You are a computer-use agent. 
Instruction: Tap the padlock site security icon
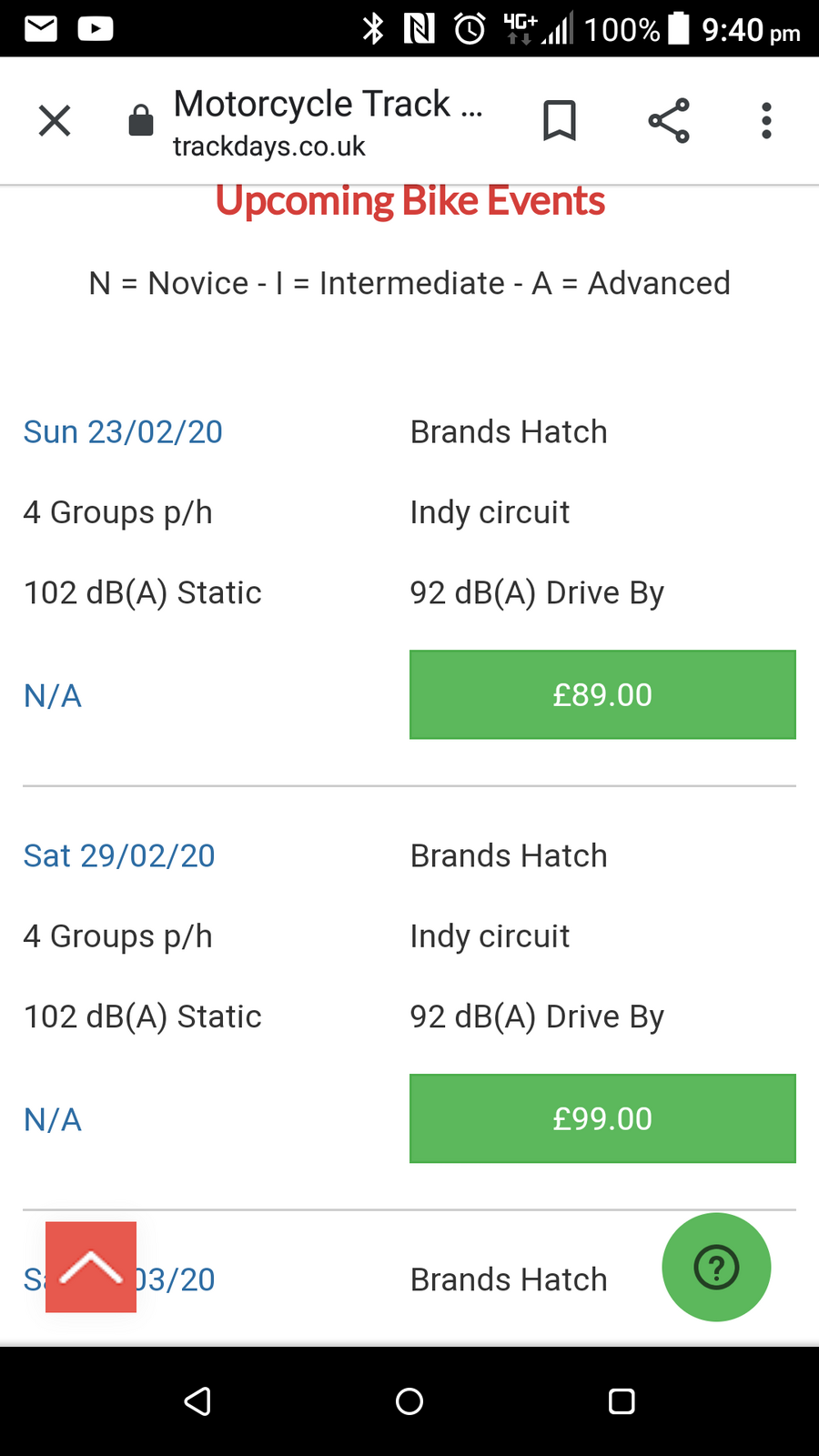click(141, 120)
